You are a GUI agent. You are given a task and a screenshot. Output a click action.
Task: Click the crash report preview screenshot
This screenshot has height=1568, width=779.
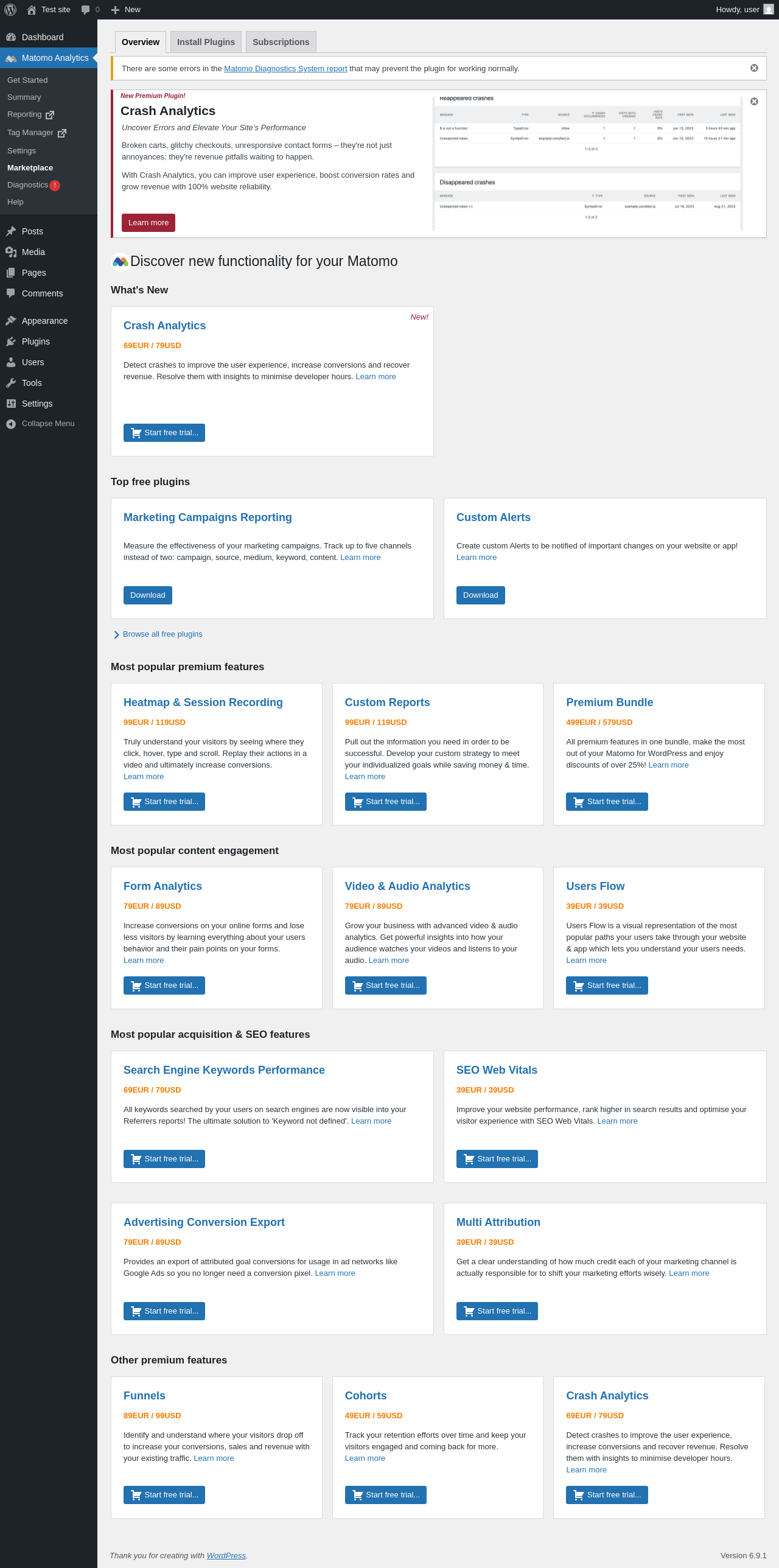(x=587, y=163)
